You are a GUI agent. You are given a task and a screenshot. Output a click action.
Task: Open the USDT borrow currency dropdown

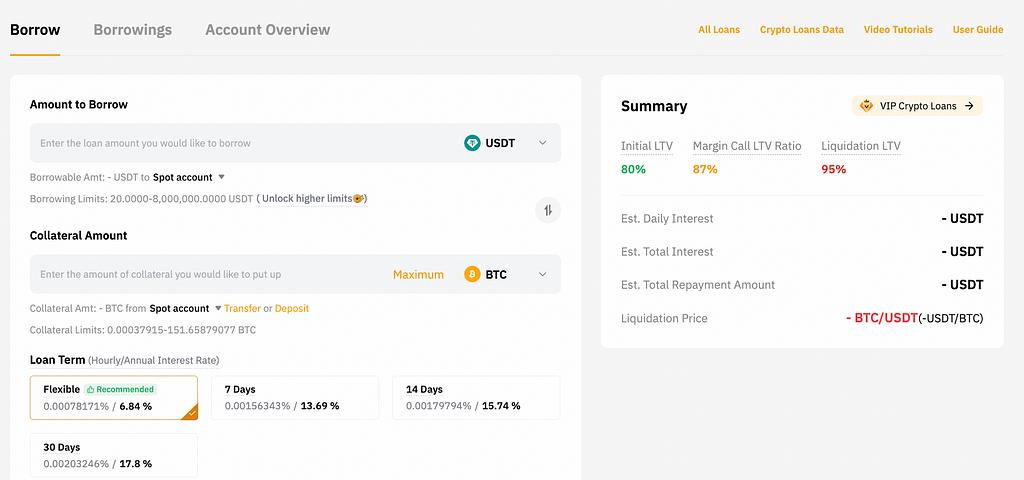(x=543, y=143)
